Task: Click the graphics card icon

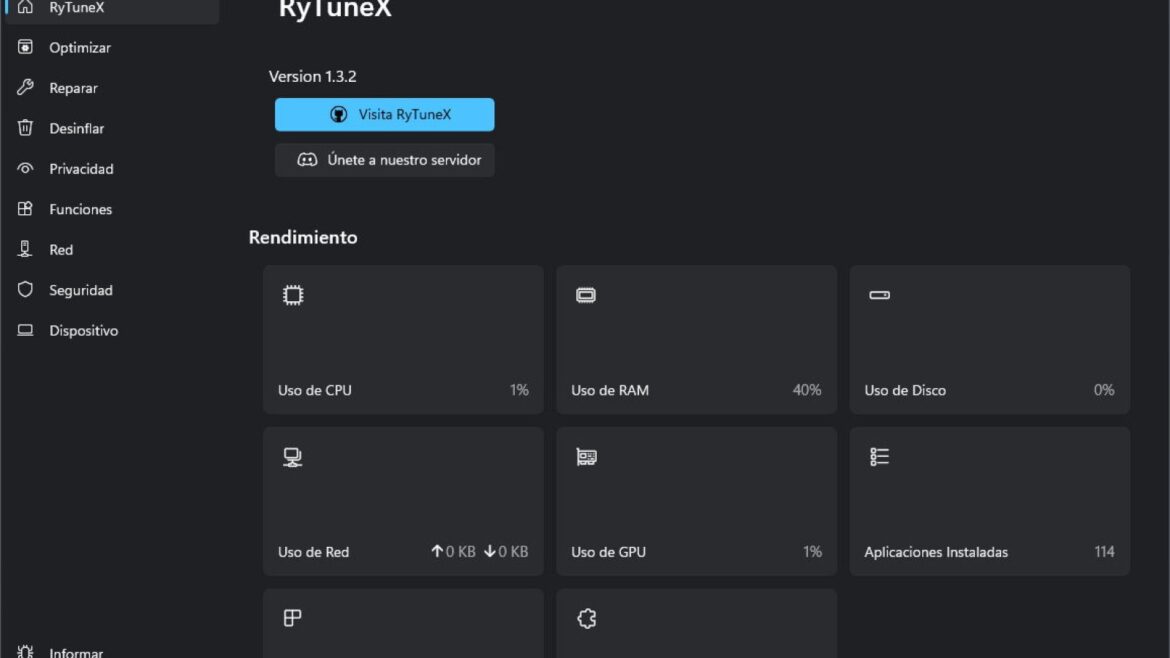Action: (x=586, y=457)
